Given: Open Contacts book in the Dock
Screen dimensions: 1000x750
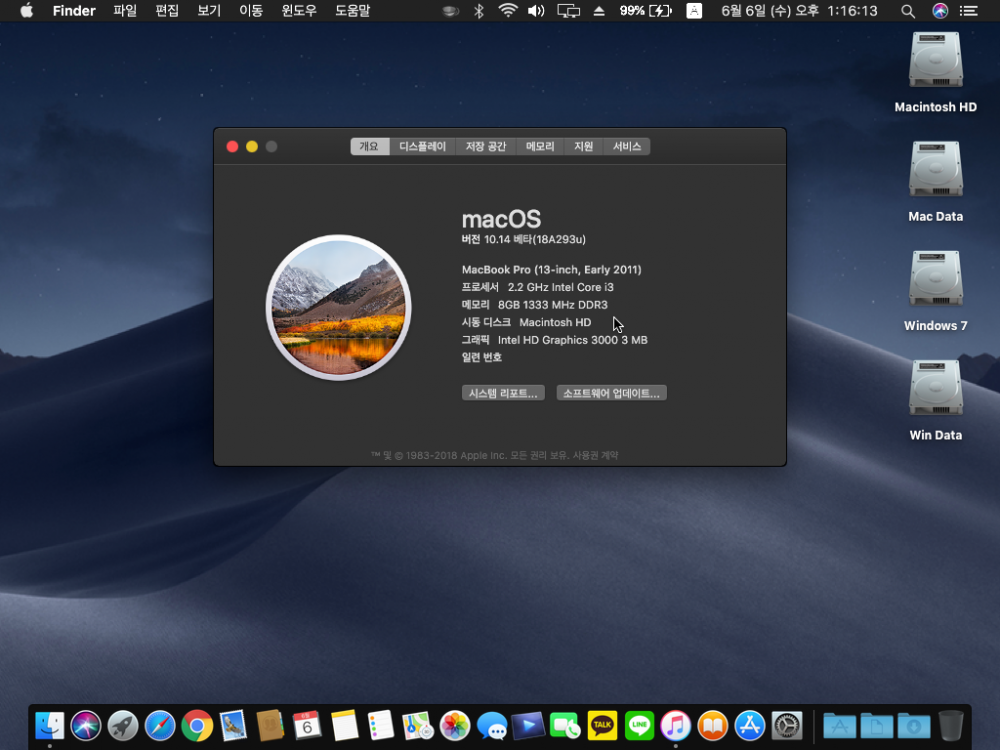Looking at the screenshot, I should pos(270,726).
